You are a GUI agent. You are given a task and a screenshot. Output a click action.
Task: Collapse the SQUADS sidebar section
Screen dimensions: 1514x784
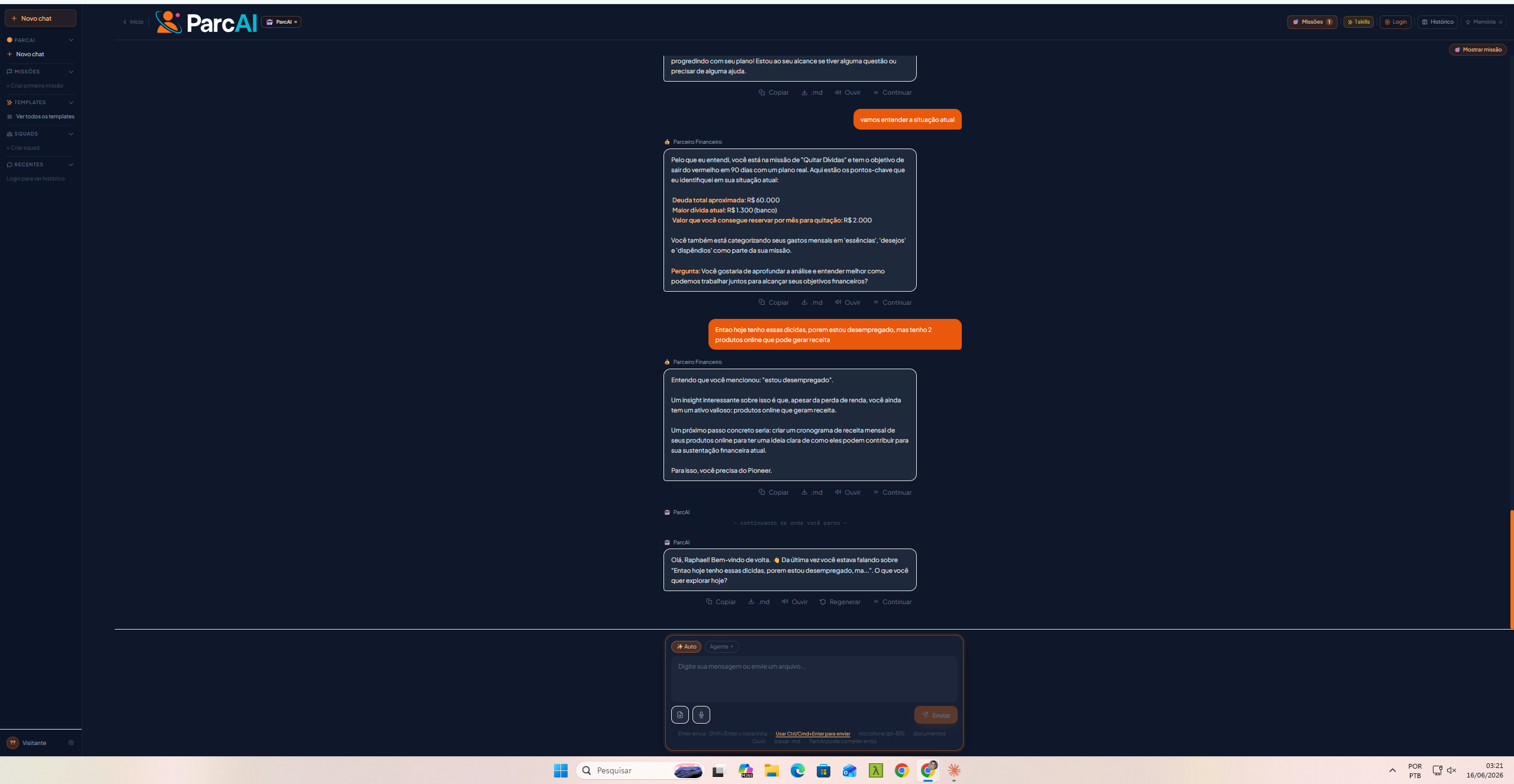point(71,134)
